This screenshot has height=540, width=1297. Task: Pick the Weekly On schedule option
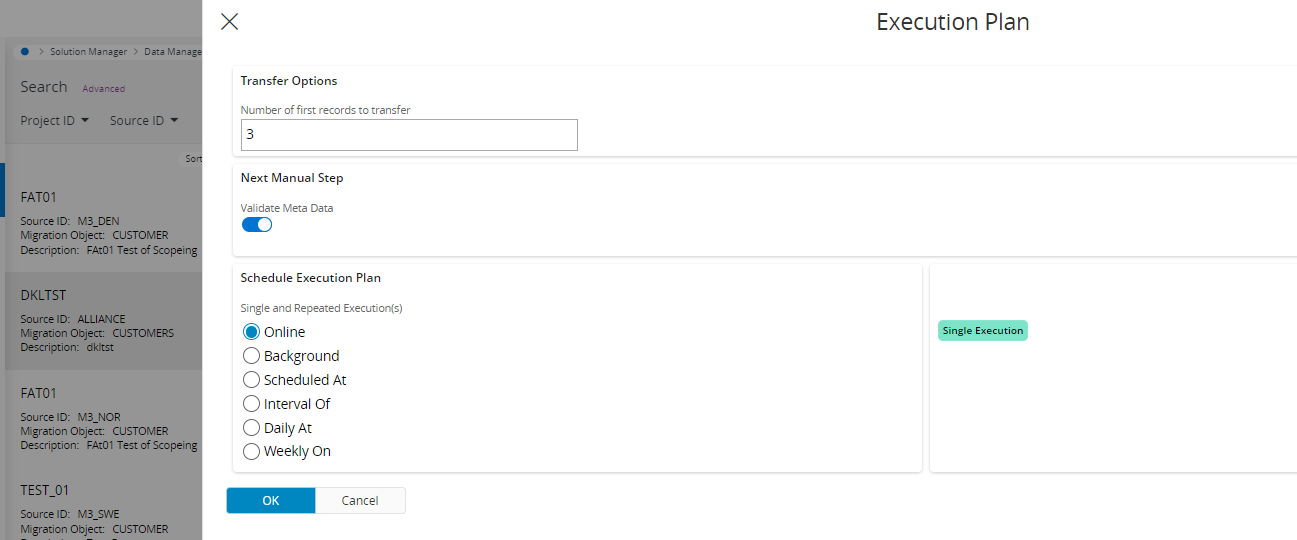pos(252,451)
